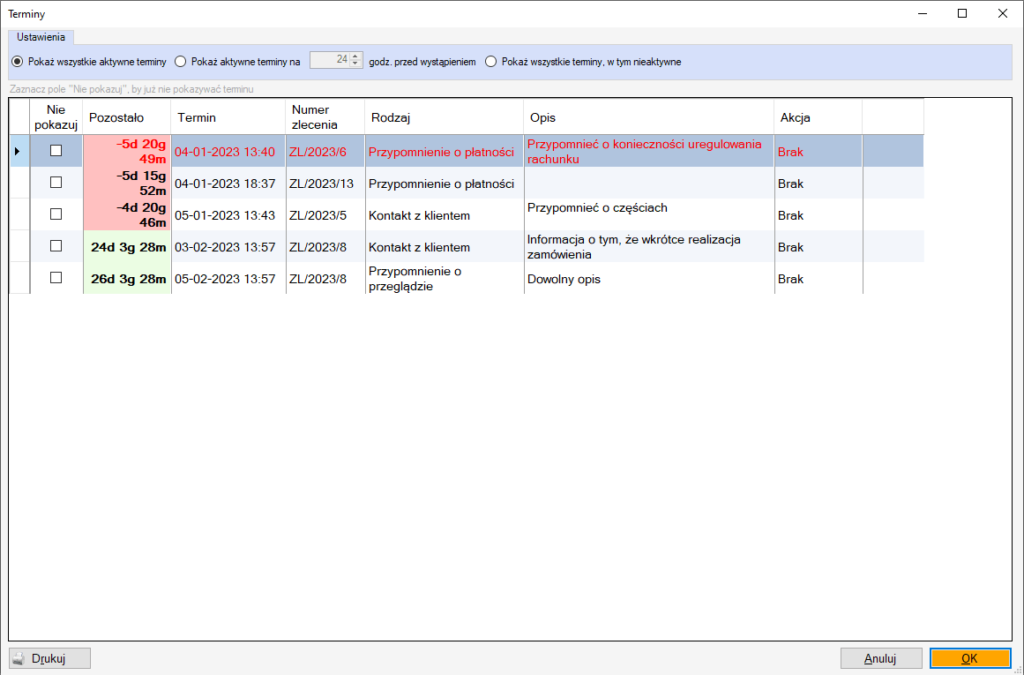Select 'Pokaż wszystkie aktywne terminy' radio option
This screenshot has height=675, width=1024.
pos(18,61)
